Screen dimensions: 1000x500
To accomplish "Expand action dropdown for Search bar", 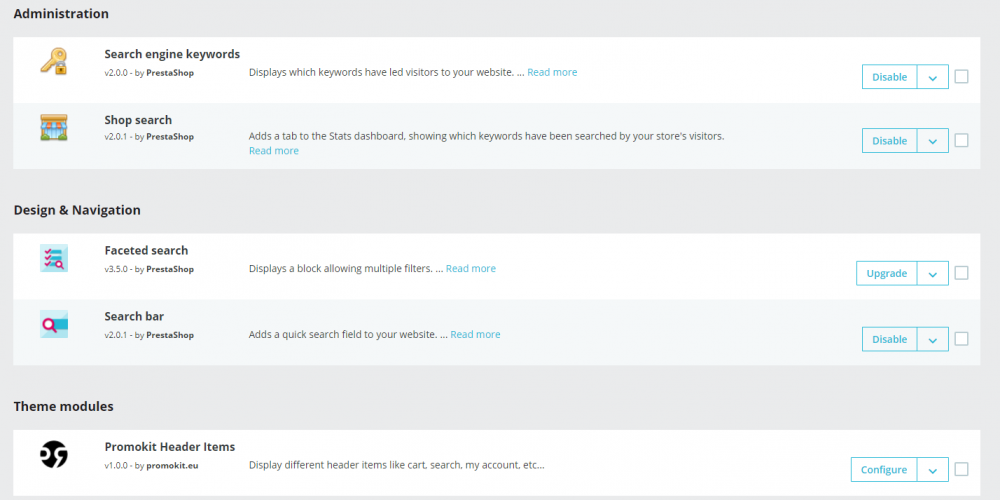I will 932,340.
